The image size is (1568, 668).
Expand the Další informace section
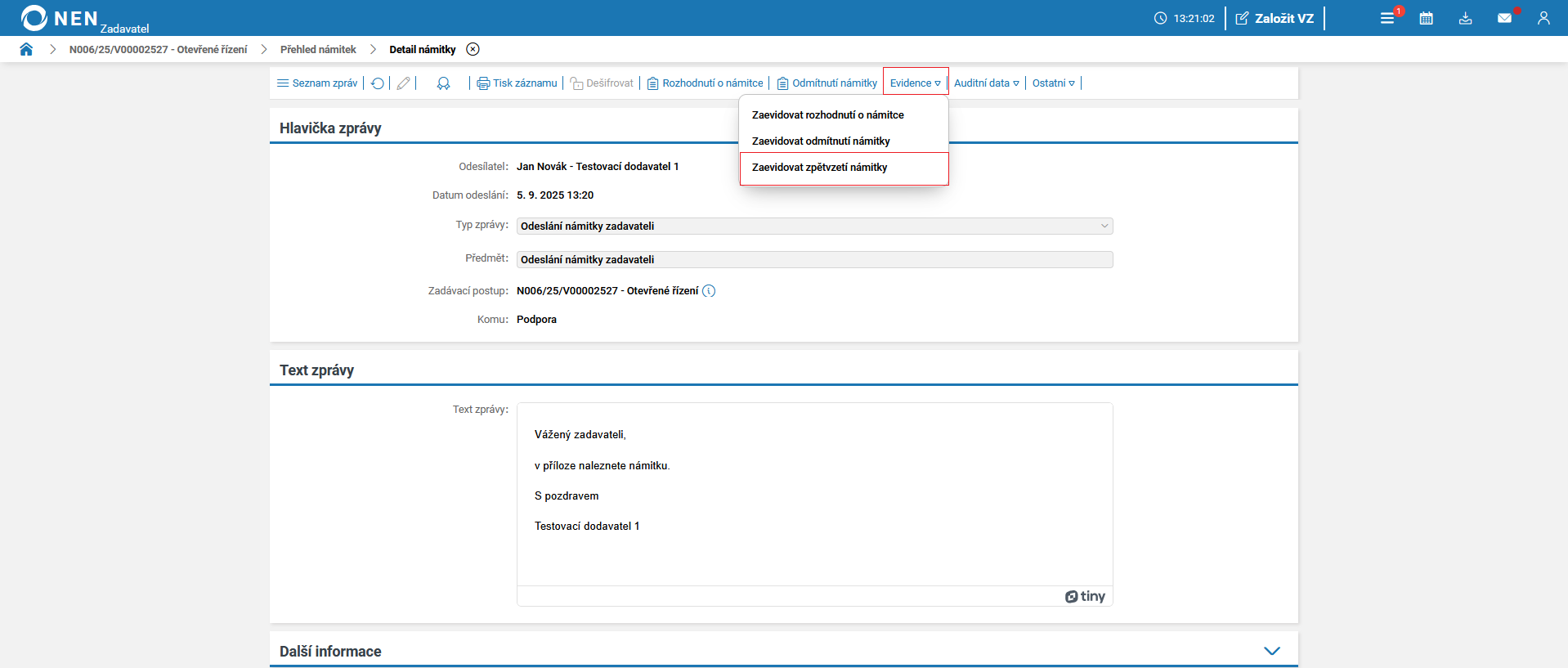tap(1271, 651)
